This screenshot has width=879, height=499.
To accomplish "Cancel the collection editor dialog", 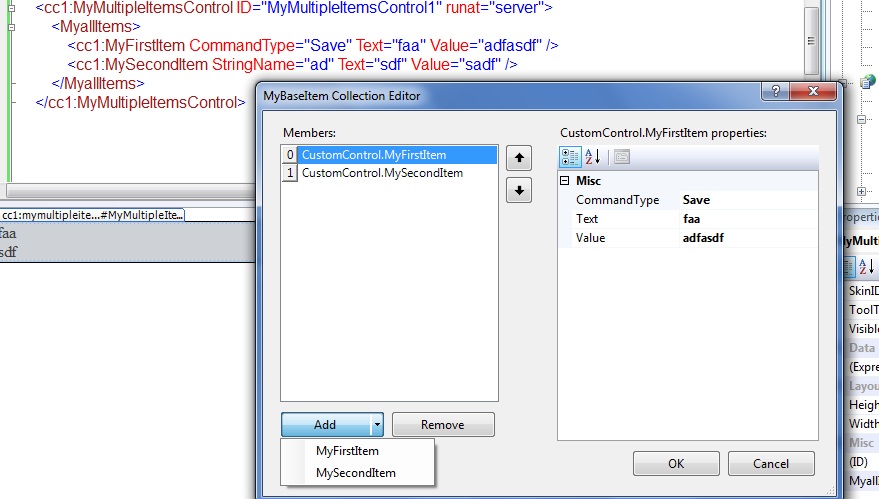I will click(771, 464).
